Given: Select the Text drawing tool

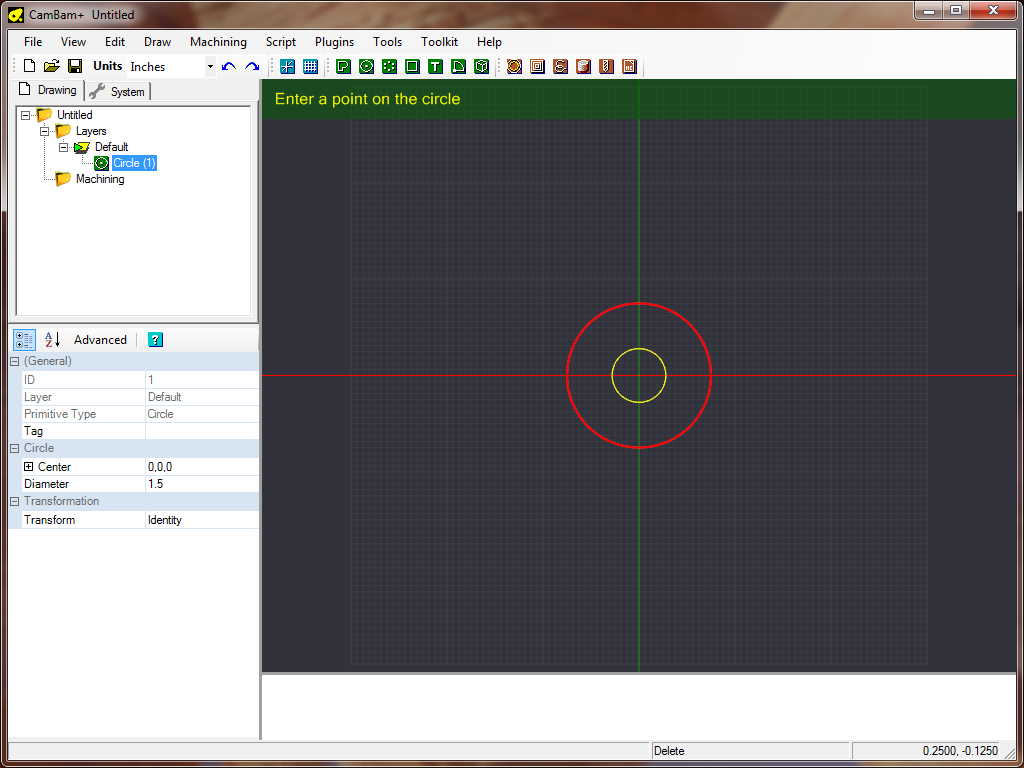Looking at the screenshot, I should click(435, 66).
